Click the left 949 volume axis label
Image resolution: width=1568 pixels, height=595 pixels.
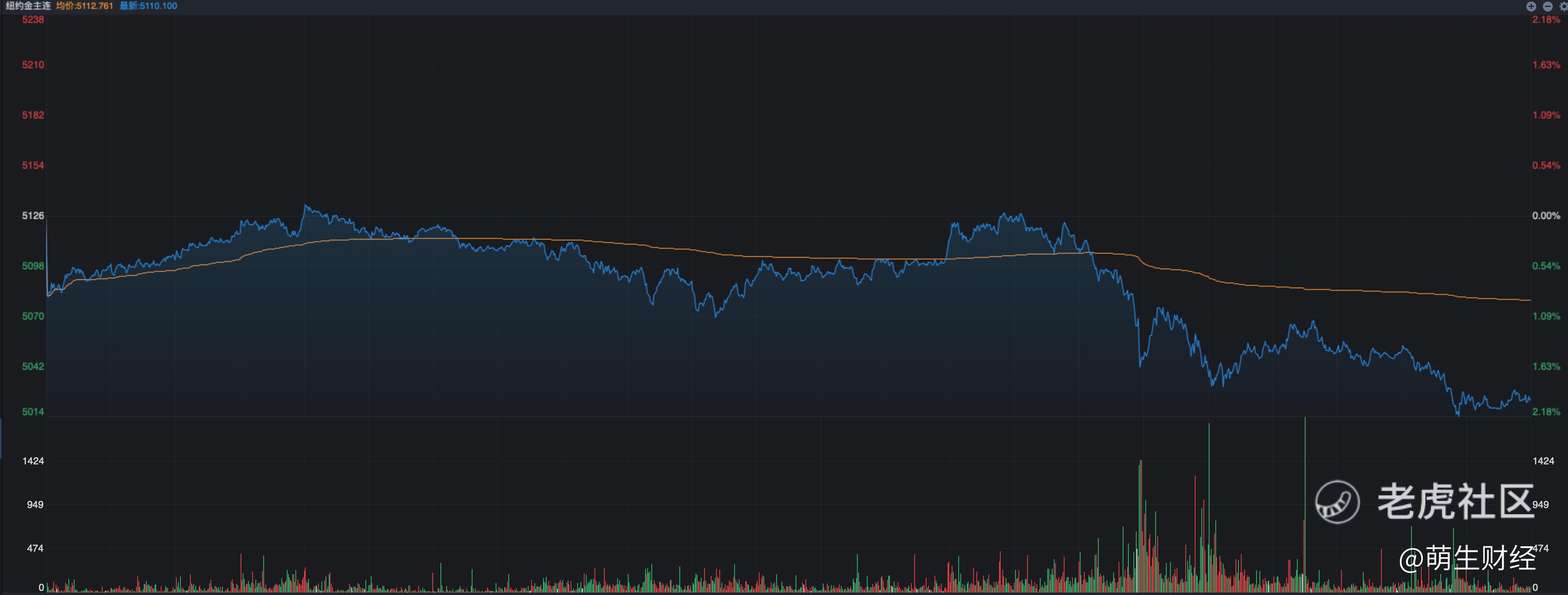pos(35,504)
